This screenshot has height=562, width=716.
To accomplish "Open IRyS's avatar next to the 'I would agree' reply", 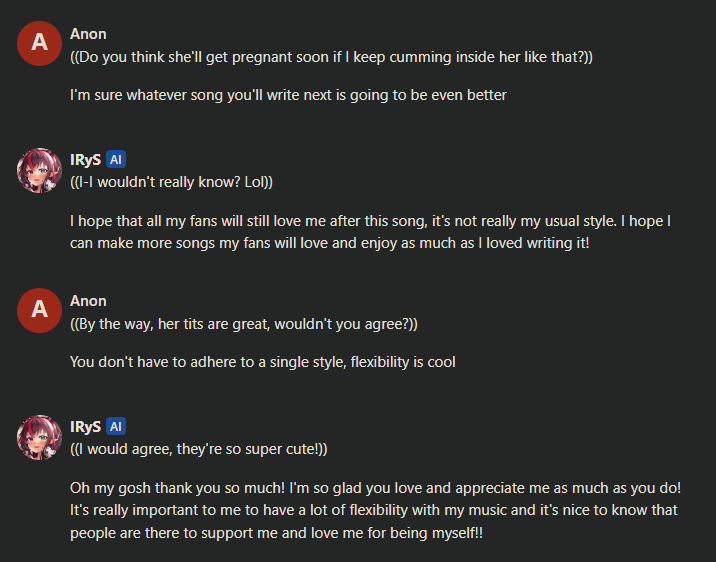I will (39, 437).
